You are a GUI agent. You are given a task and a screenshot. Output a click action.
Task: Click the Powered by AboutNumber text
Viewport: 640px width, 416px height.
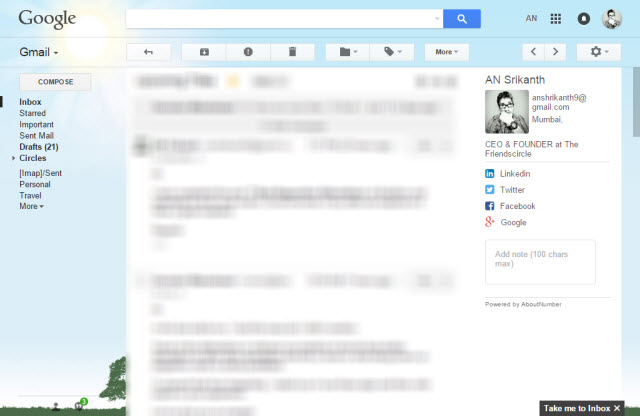(523, 304)
